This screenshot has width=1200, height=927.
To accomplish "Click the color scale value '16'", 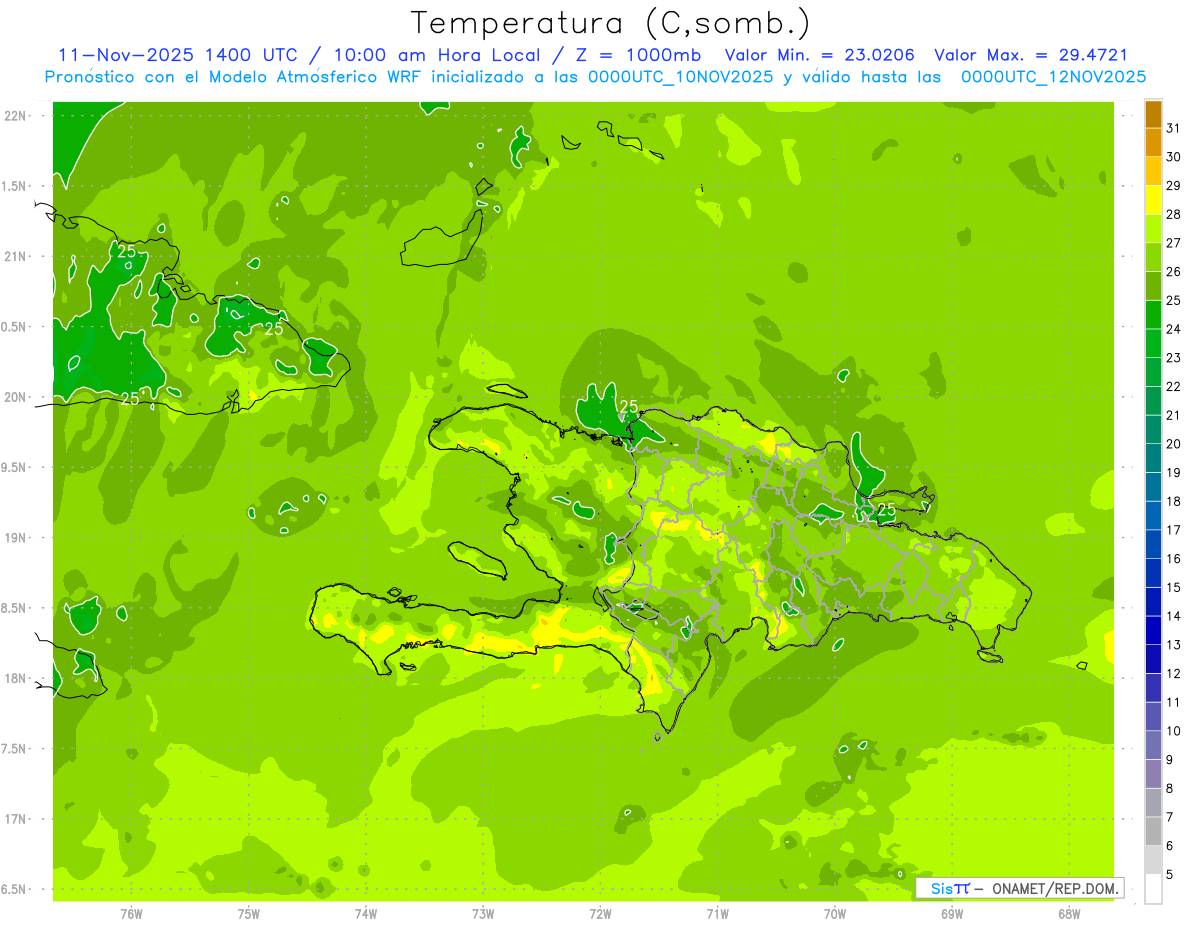I will pyautogui.click(x=1174, y=559).
